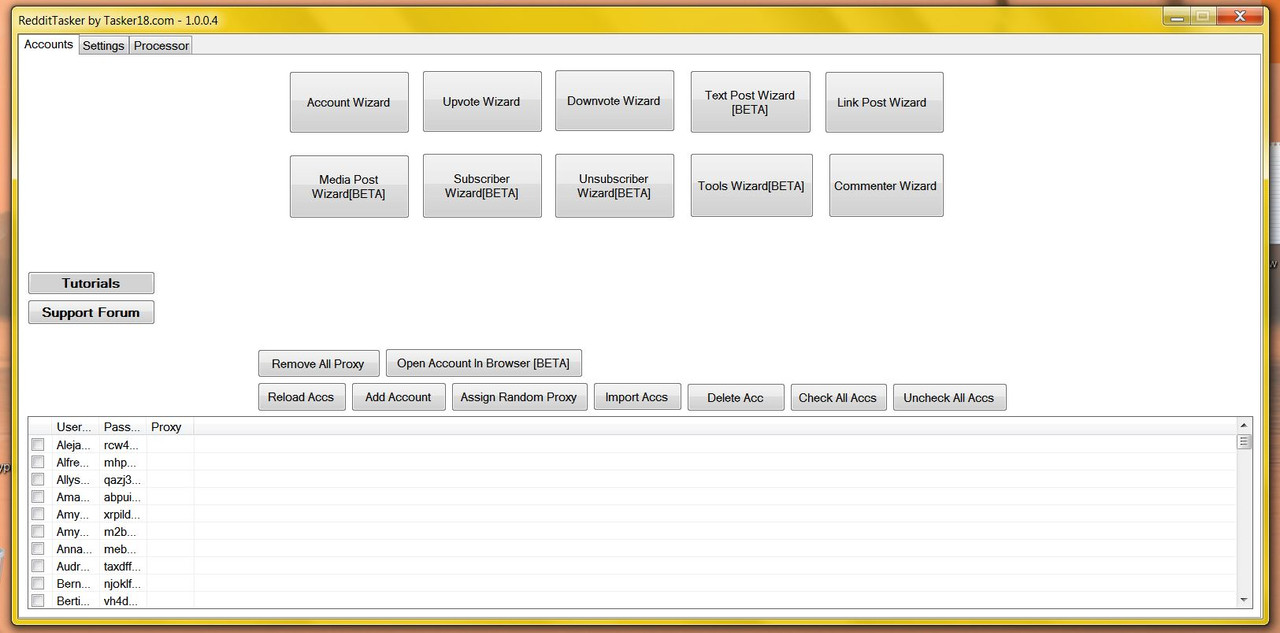Check the box for the Alfre... account
The height and width of the screenshot is (633, 1280).
coord(38,462)
